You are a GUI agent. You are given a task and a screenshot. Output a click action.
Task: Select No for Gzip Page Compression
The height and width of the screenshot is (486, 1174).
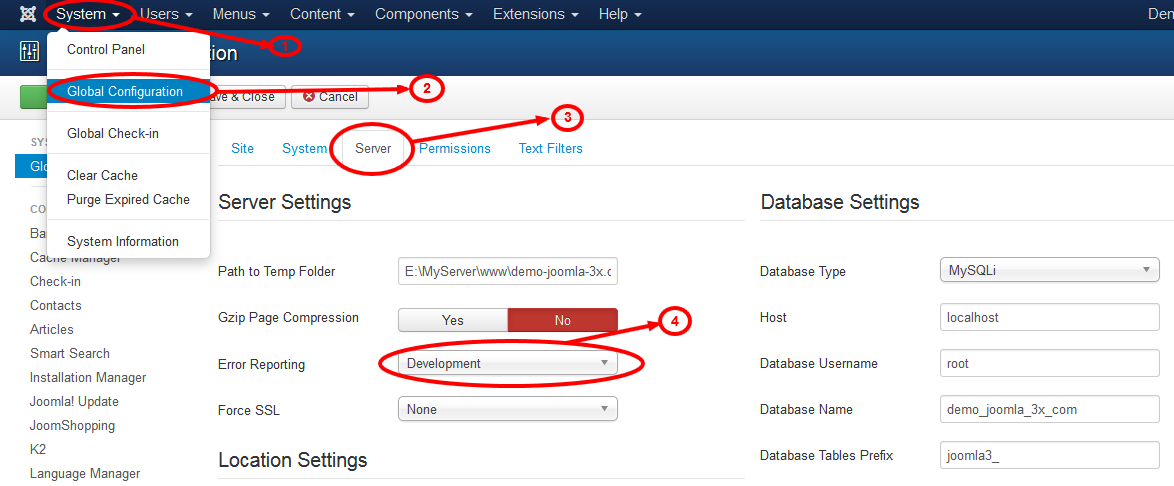[x=562, y=320]
